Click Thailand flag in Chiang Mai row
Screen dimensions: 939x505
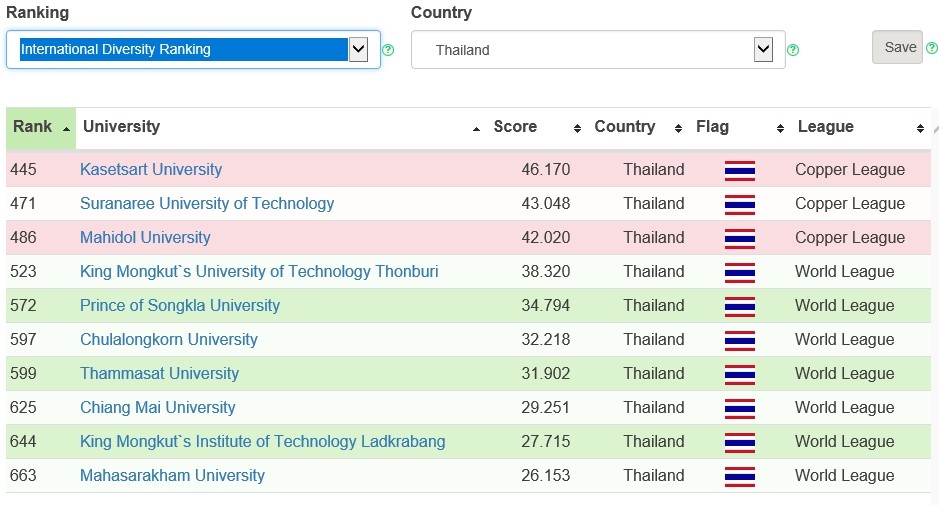pyautogui.click(x=740, y=409)
